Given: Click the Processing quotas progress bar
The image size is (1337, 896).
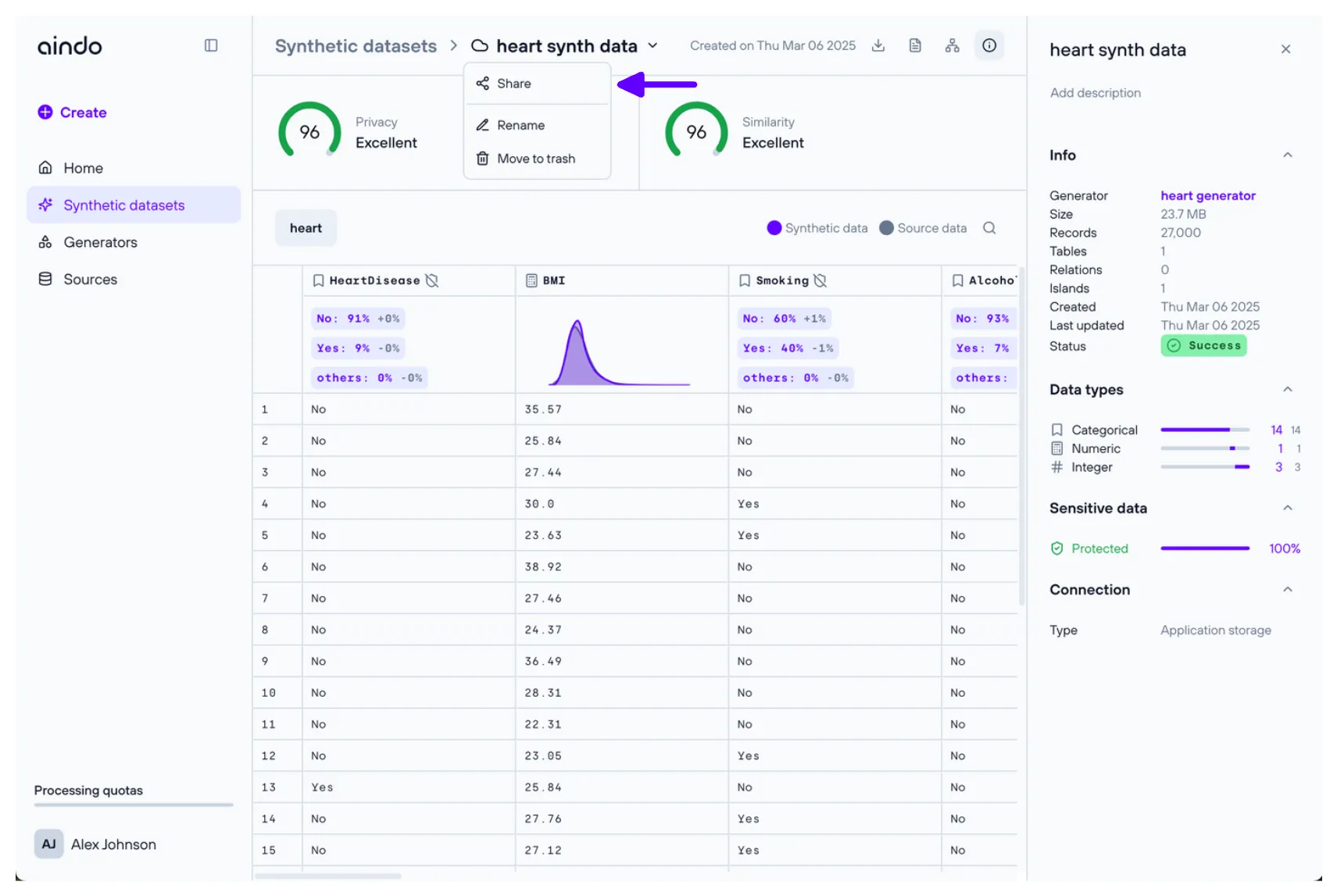Looking at the screenshot, I should 134,805.
